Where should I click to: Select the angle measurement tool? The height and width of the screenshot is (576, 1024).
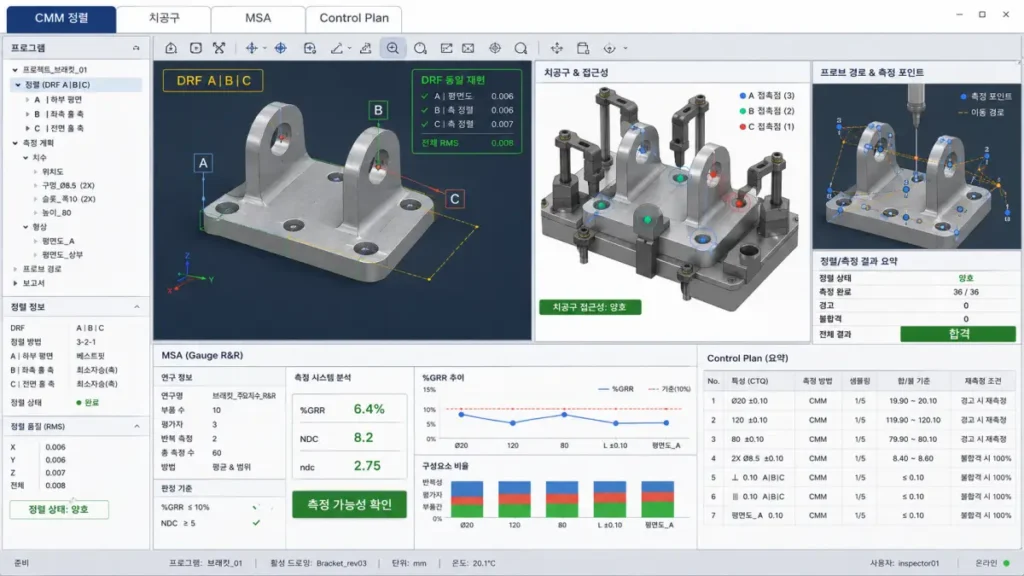point(337,48)
